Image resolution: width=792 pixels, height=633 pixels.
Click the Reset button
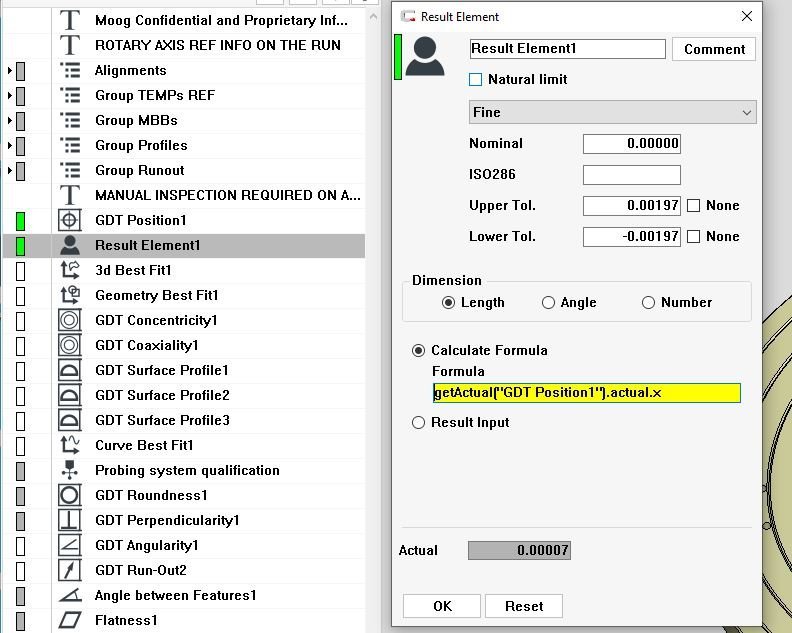[x=524, y=606]
